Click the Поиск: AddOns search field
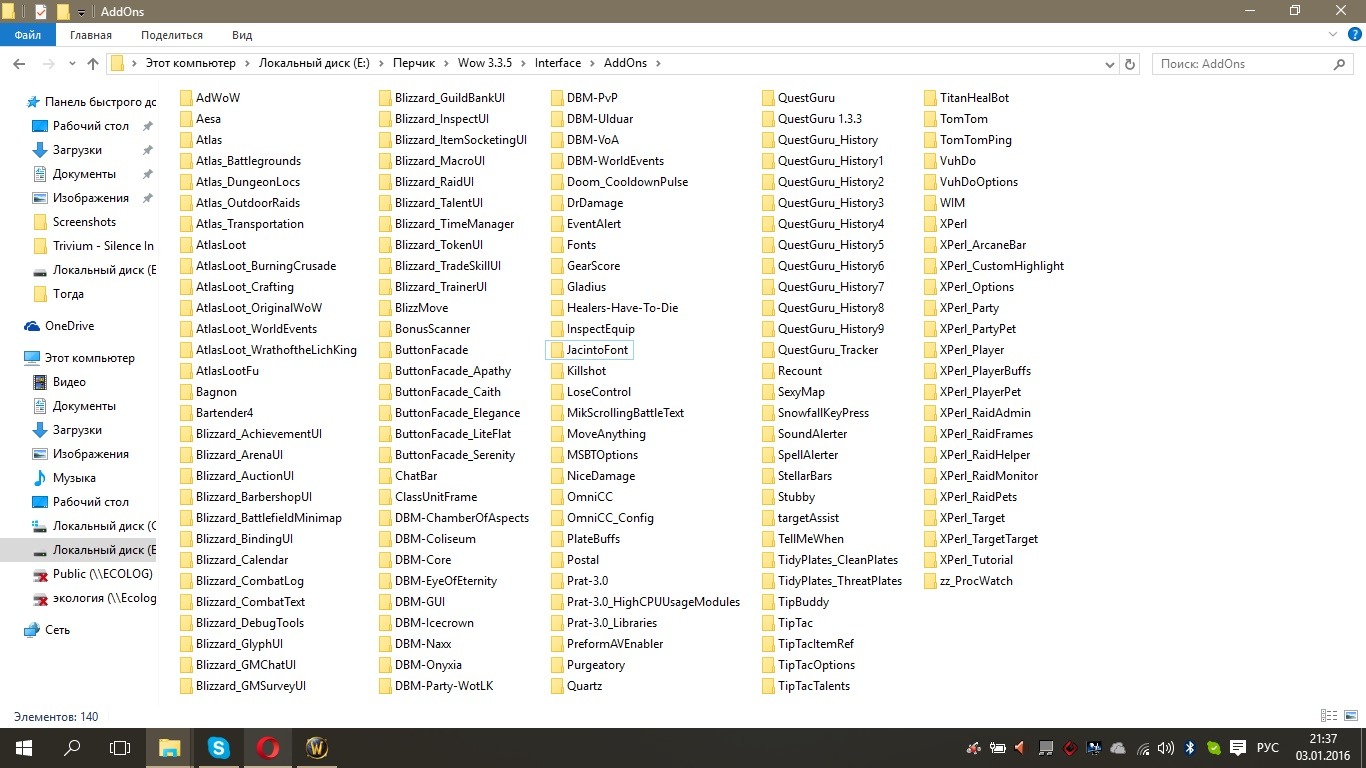Screen dimensions: 1366x768 point(1240,64)
